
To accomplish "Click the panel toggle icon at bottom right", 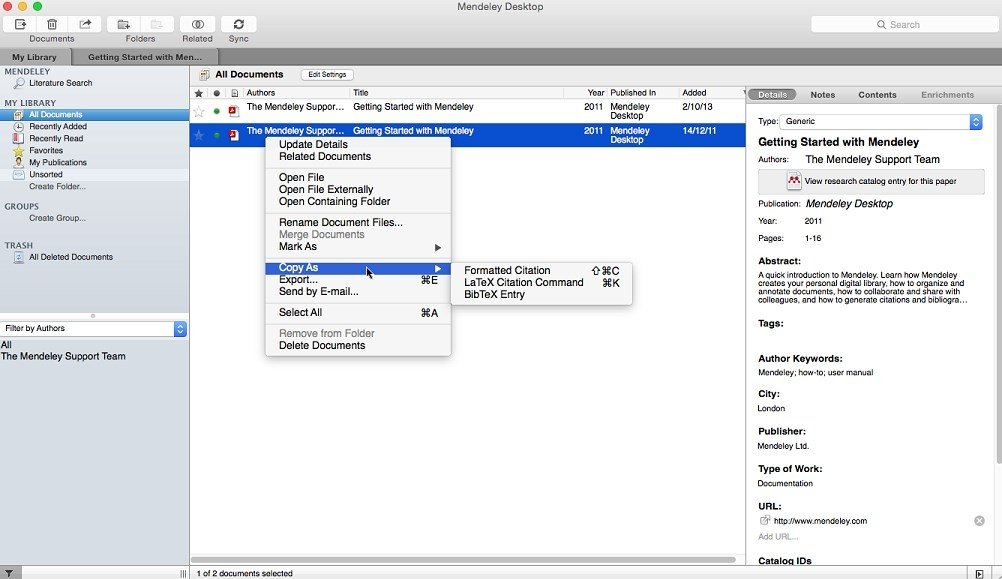I will pos(979,573).
